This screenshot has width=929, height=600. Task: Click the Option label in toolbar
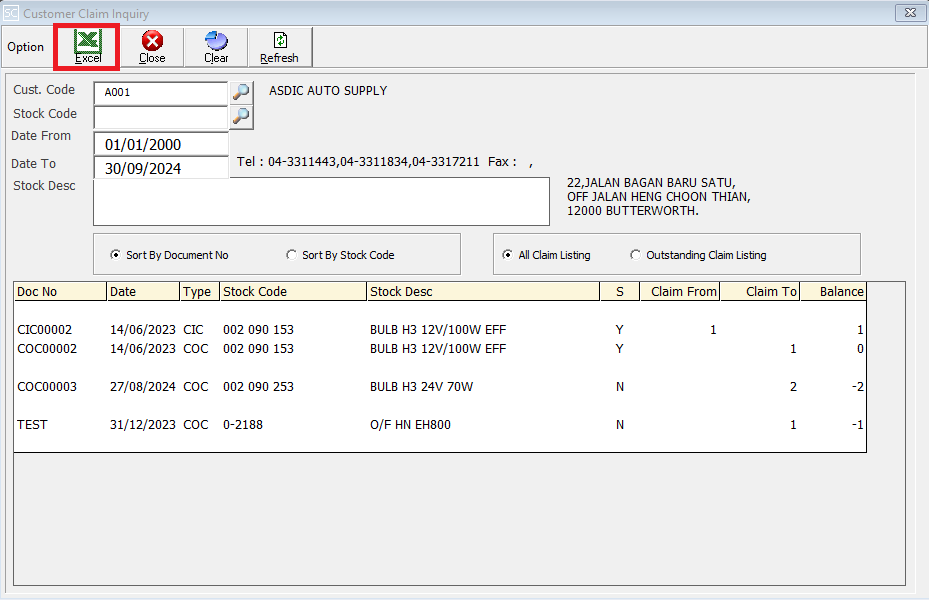tap(25, 47)
